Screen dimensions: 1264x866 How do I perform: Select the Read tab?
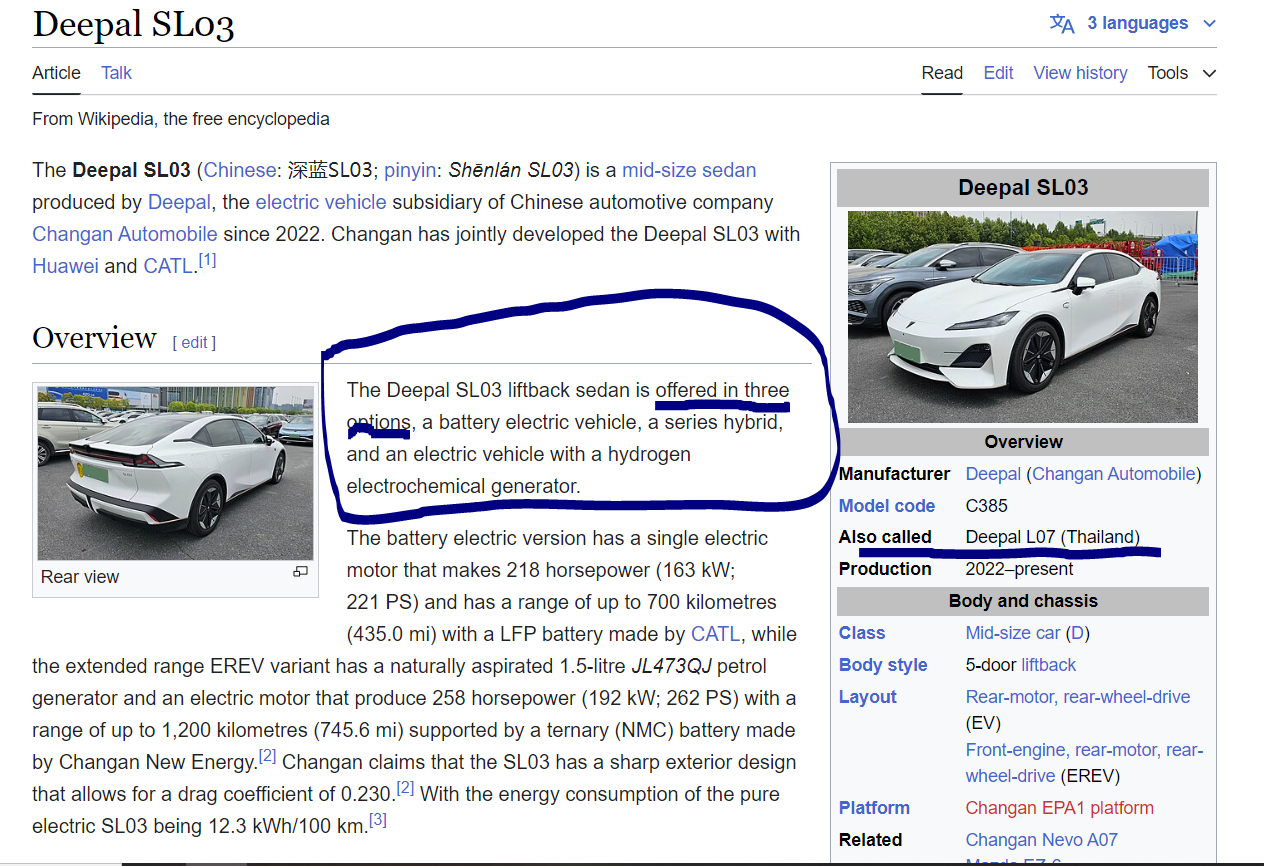942,73
